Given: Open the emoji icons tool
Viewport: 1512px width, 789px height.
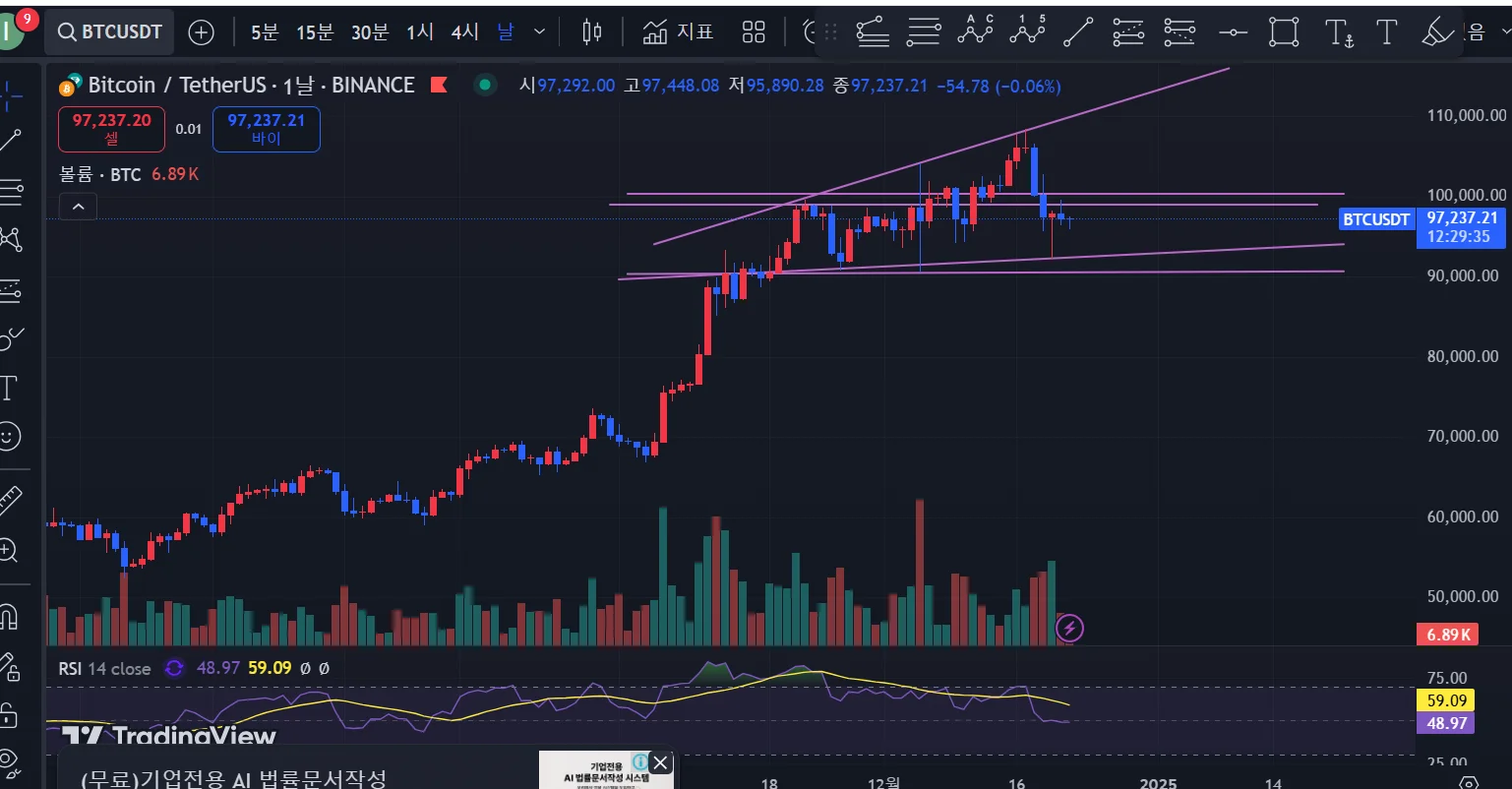Looking at the screenshot, I should pos(10,436).
